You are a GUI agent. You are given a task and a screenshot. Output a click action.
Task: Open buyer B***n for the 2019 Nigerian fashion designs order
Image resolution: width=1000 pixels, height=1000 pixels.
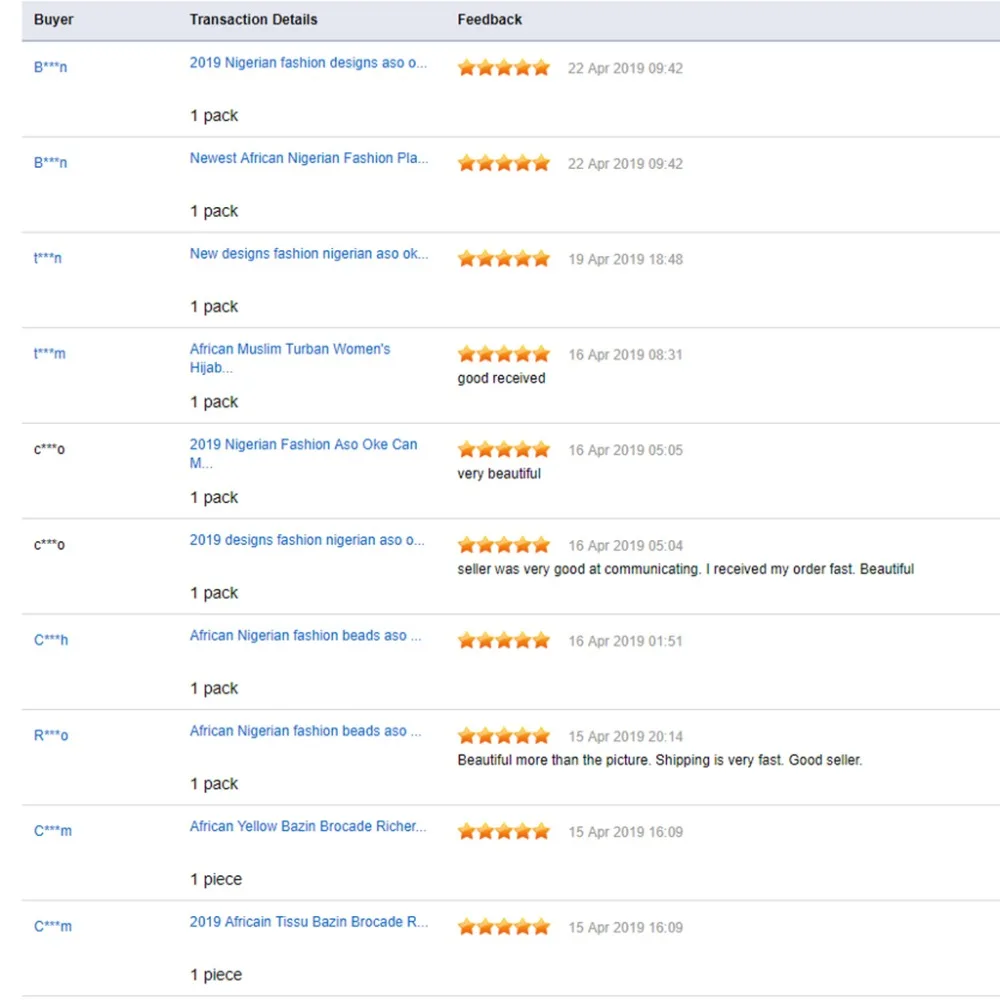tap(50, 67)
